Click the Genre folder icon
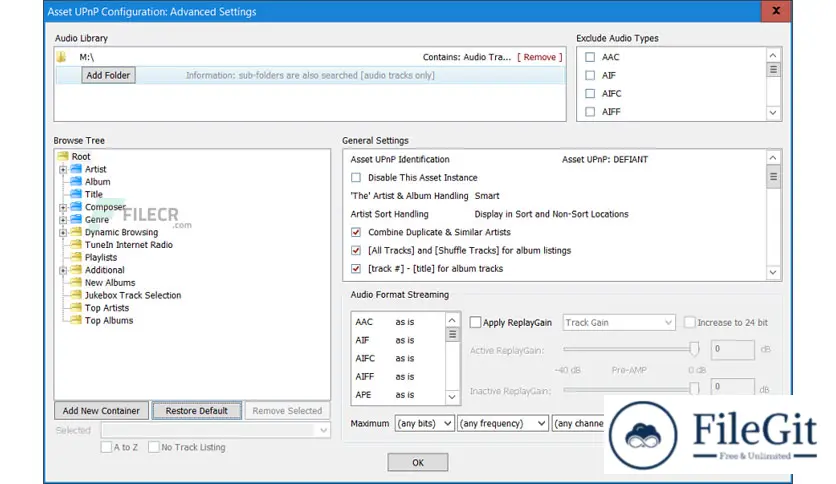Image resolution: width=836 pixels, height=484 pixels. click(x=76, y=219)
